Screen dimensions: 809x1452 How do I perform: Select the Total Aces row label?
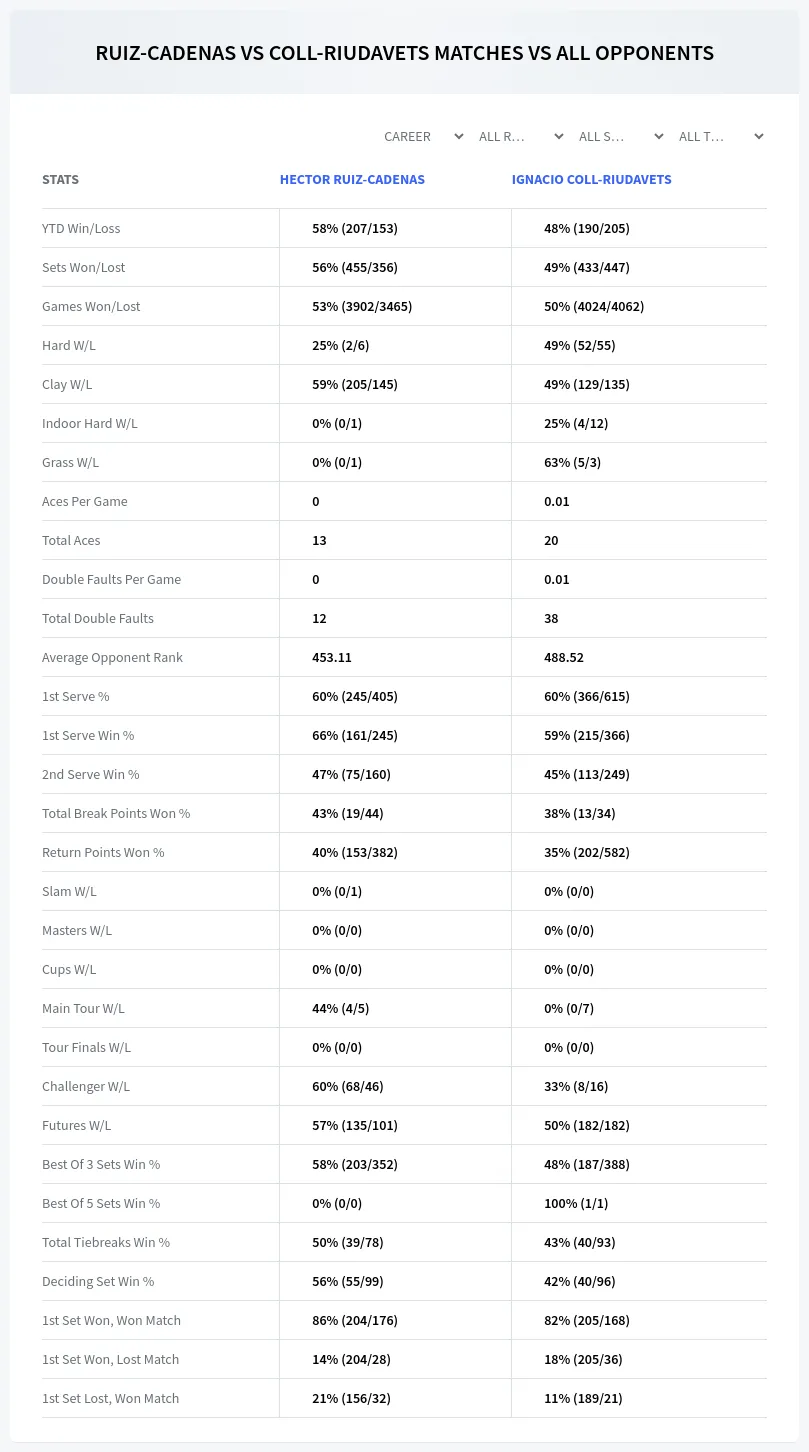pos(71,541)
